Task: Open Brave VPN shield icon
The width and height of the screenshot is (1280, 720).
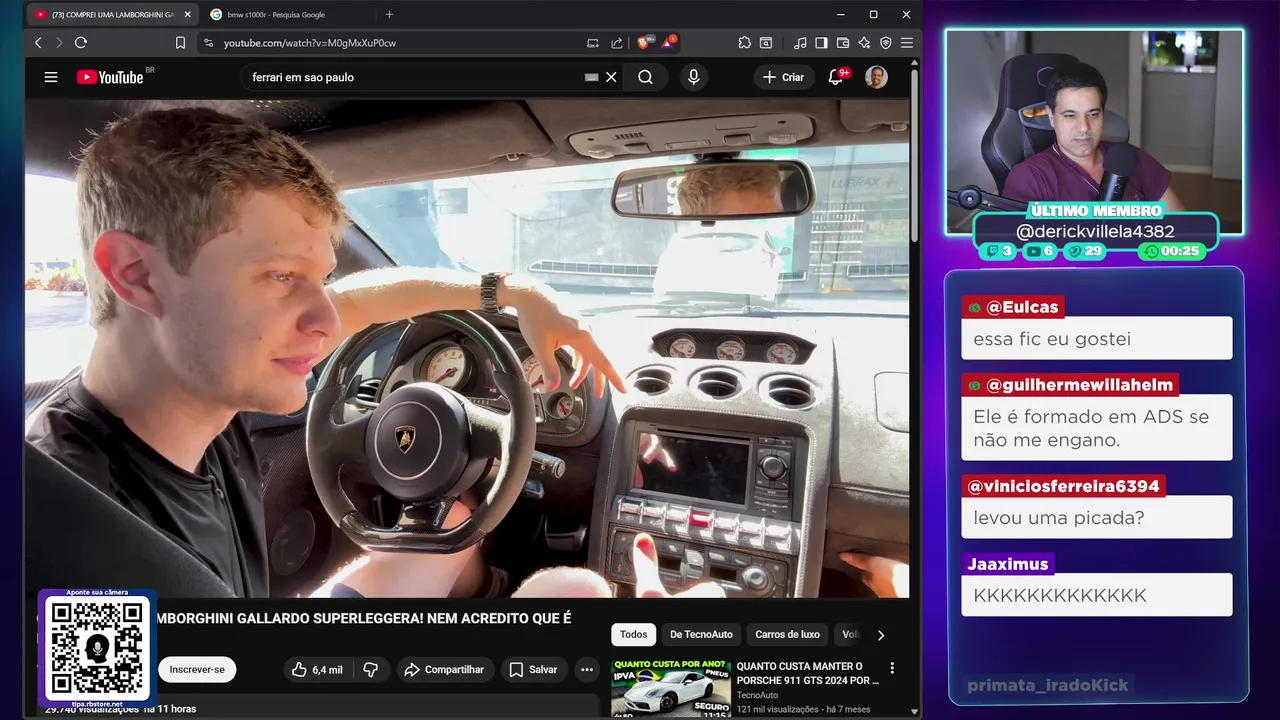Action: (886, 43)
